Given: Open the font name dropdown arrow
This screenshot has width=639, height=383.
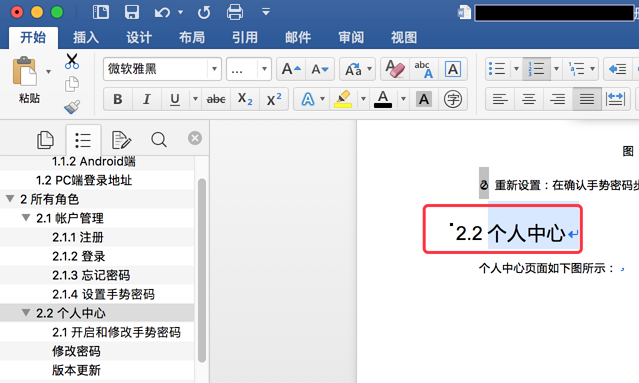Looking at the screenshot, I should 214,69.
